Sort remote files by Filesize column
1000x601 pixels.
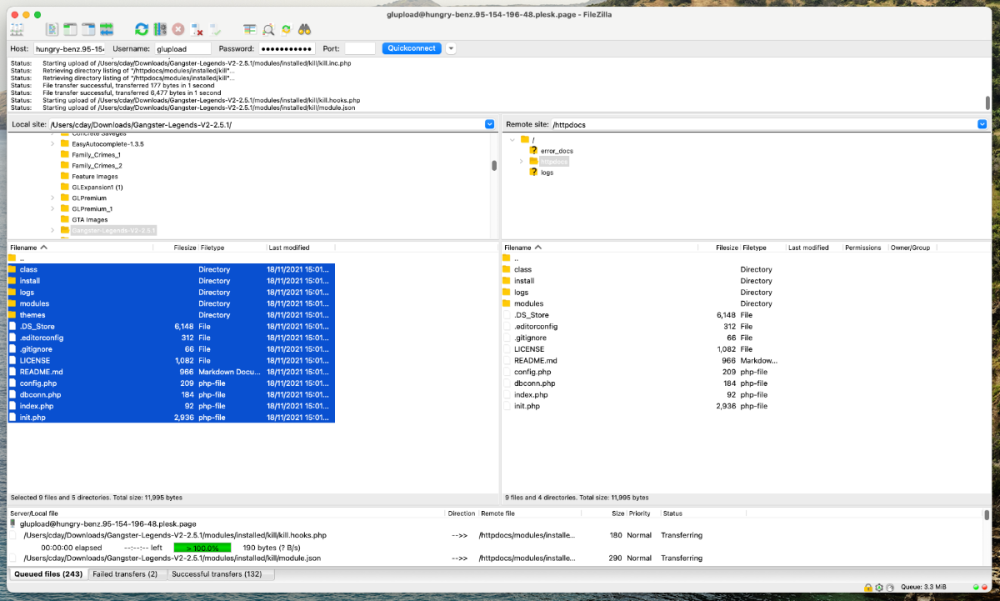click(x=725, y=247)
